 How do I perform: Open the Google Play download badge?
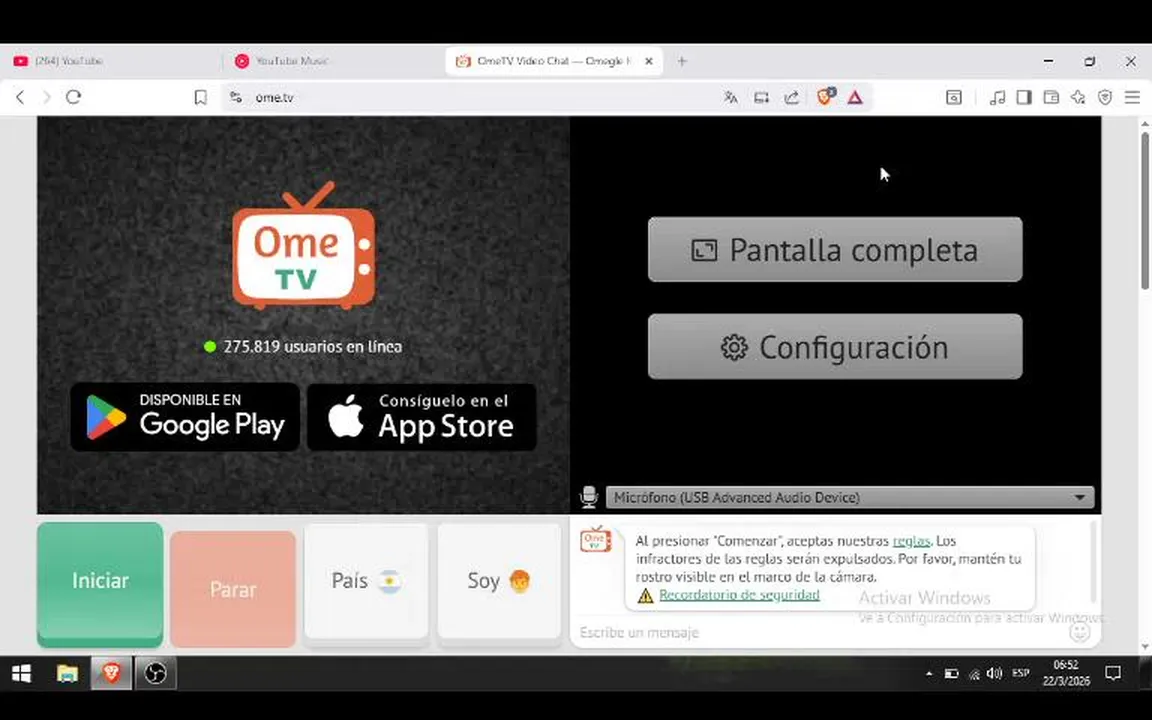pyautogui.click(x=185, y=417)
